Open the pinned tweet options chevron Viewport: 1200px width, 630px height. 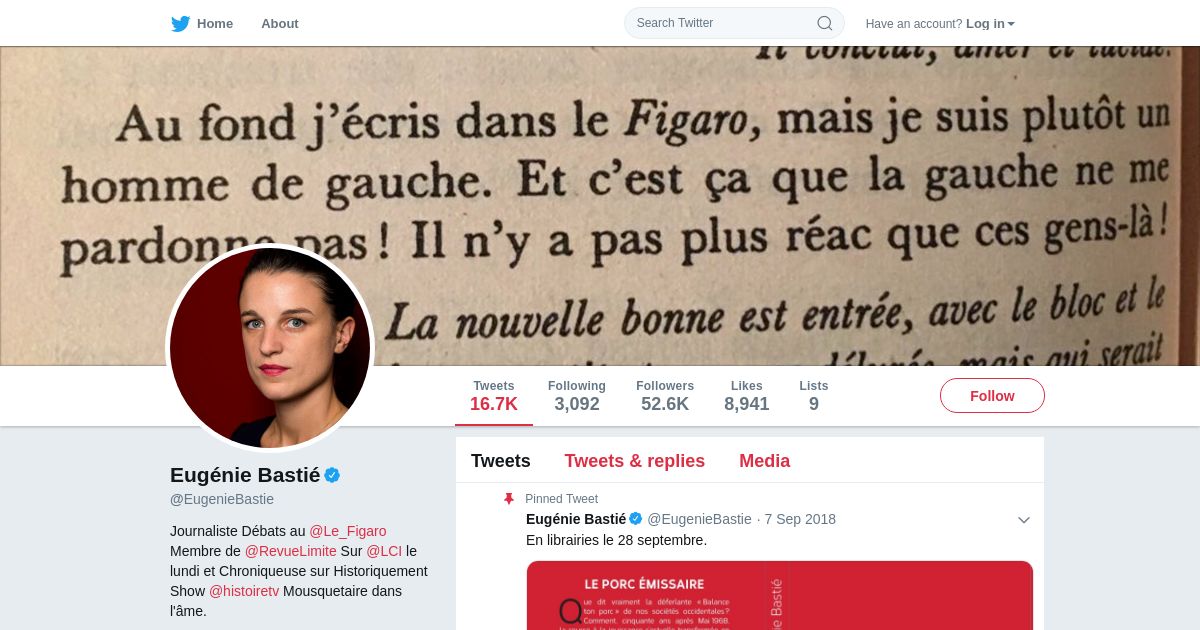click(x=1024, y=520)
